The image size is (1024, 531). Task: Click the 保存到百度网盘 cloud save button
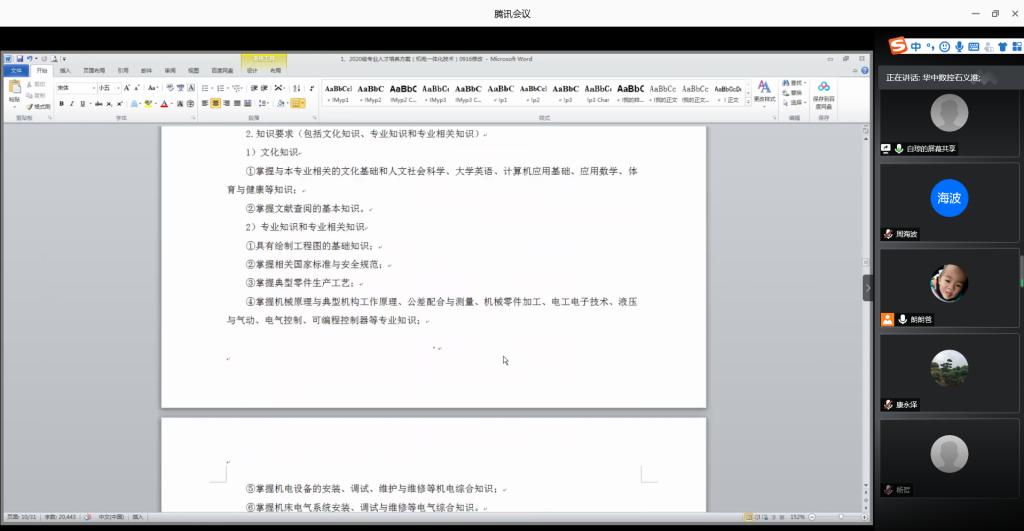[x=824, y=95]
